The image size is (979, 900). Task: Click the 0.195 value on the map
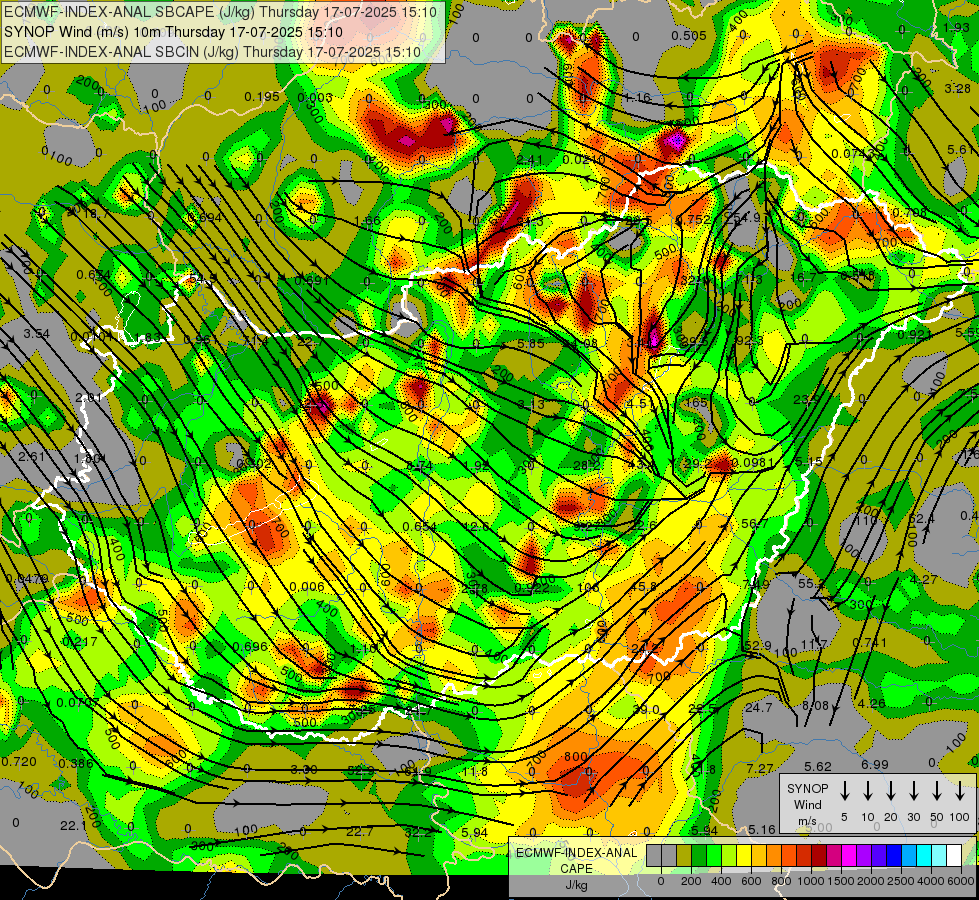tap(262, 97)
